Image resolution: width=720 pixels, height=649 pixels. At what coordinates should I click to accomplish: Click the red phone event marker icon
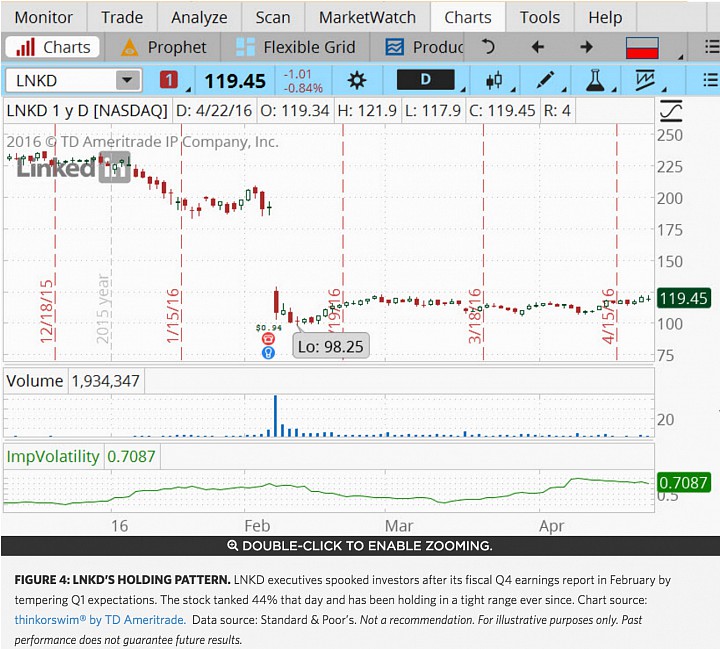(x=268, y=339)
